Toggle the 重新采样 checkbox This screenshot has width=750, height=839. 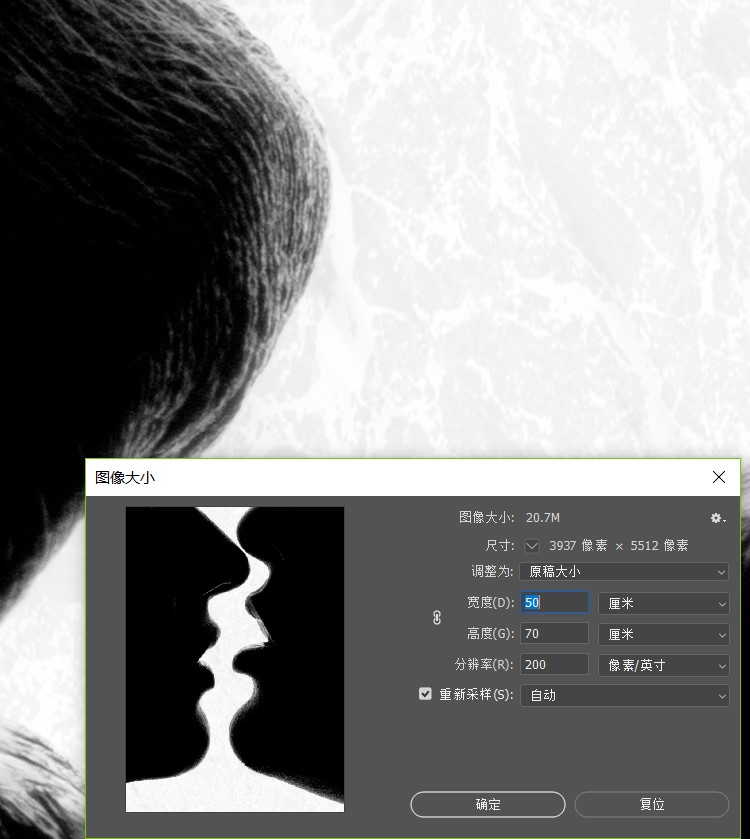click(x=426, y=694)
